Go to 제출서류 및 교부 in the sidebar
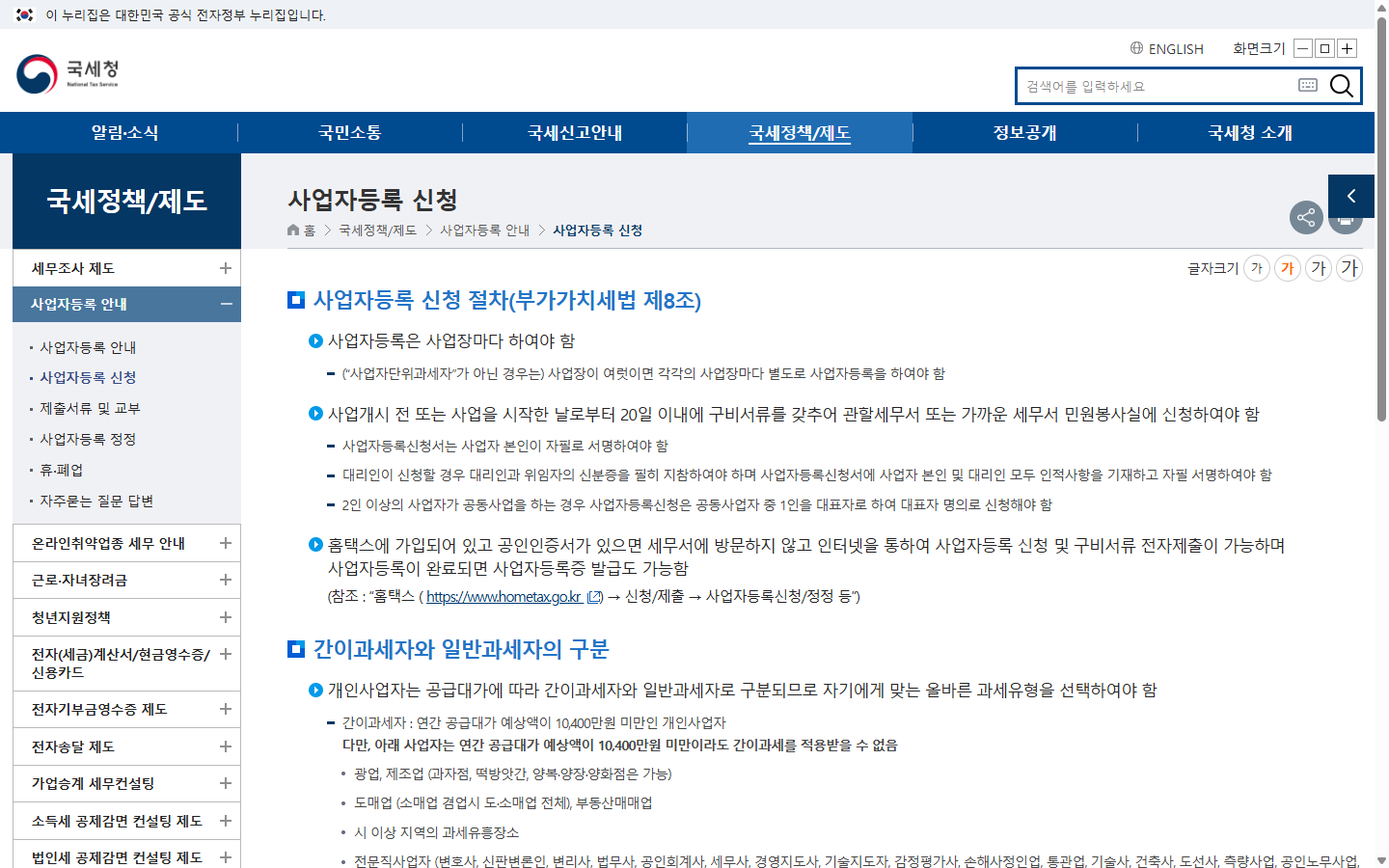 point(90,408)
